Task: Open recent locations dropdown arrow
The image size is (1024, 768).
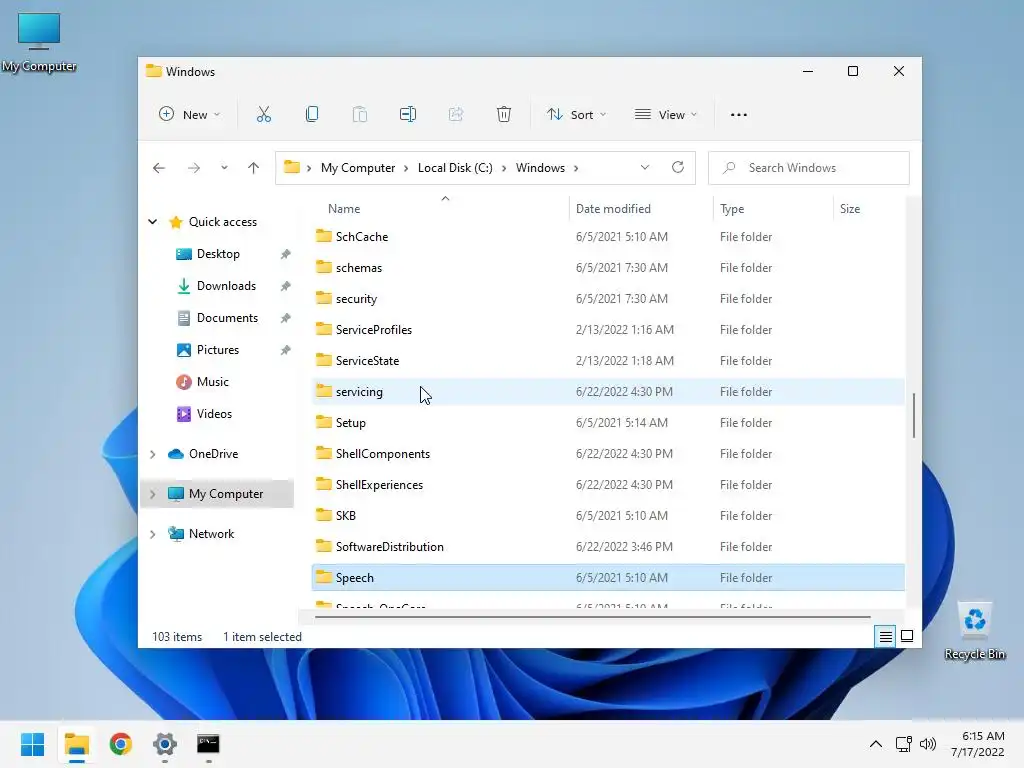Action: pyautogui.click(x=224, y=168)
